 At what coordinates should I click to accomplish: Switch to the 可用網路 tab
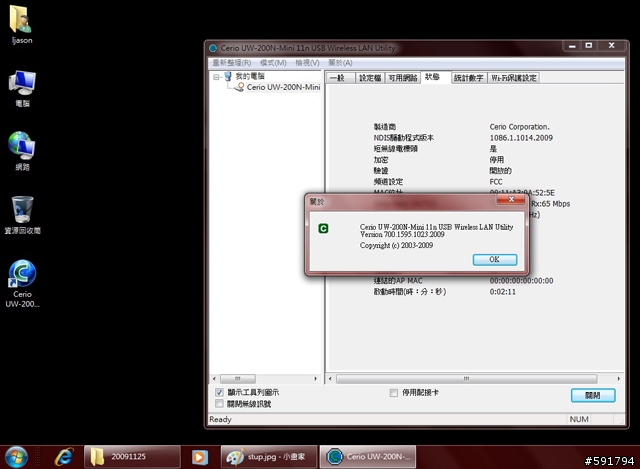click(x=402, y=78)
